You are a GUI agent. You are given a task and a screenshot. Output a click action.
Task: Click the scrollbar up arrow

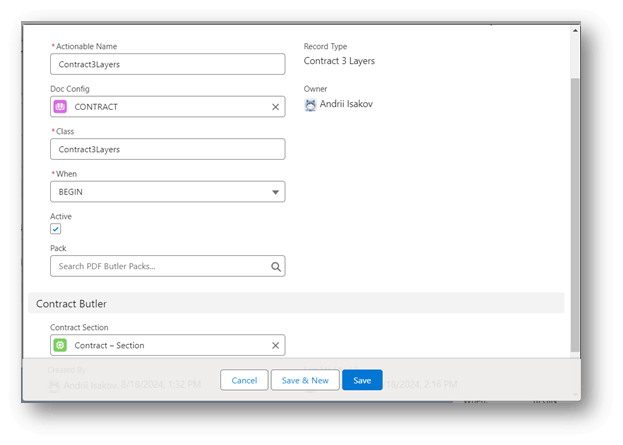(x=575, y=31)
